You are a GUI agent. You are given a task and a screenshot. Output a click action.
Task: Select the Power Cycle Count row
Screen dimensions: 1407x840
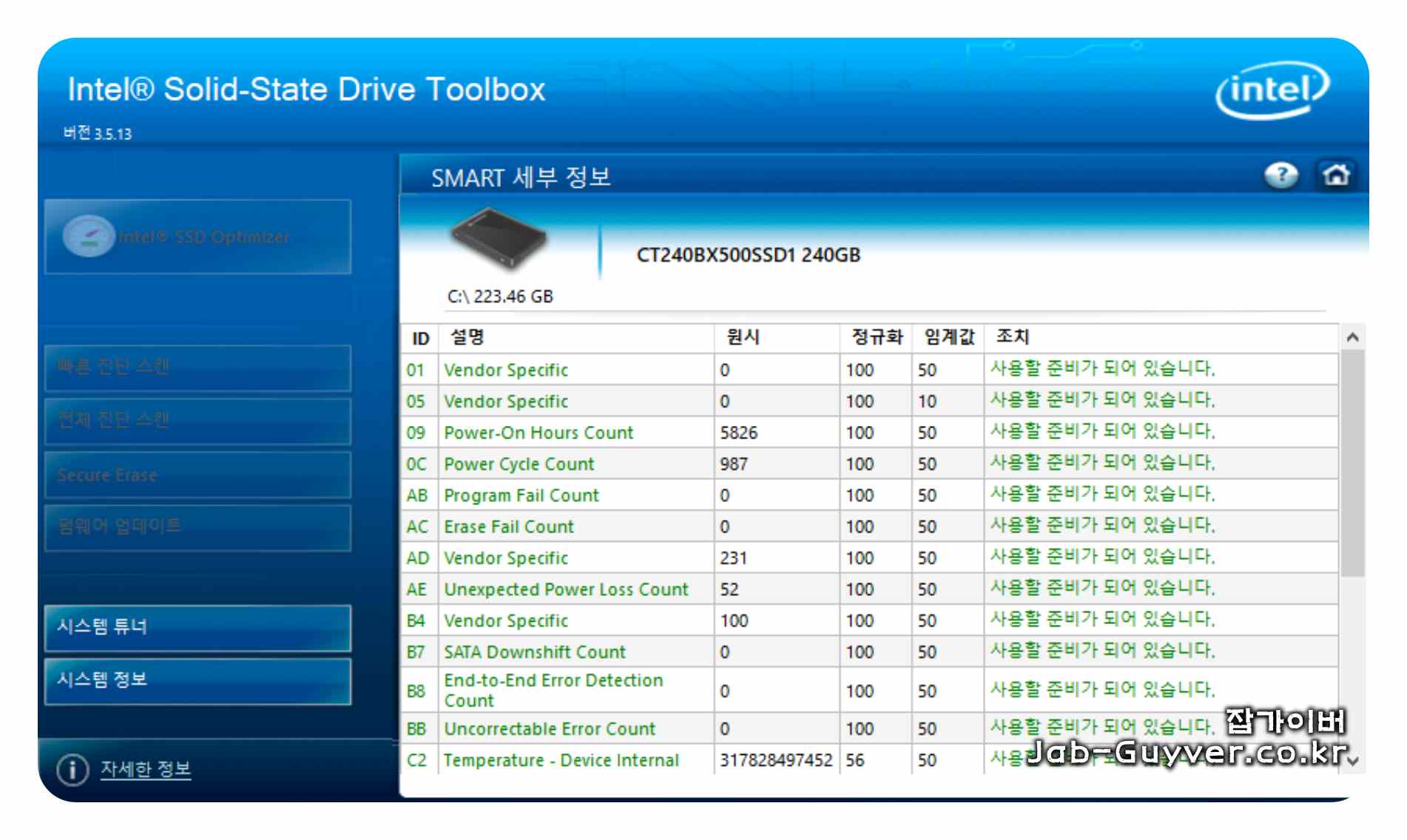870,464
